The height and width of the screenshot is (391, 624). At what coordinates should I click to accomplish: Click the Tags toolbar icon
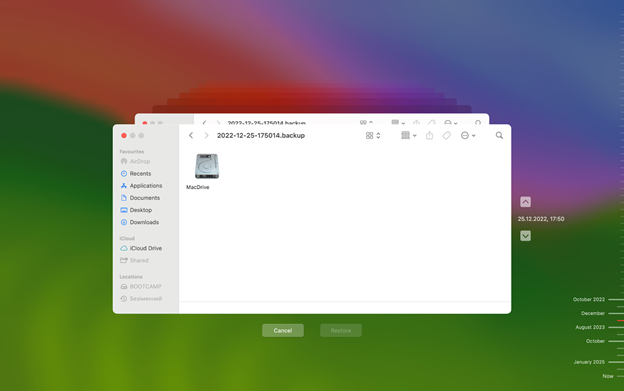447,136
